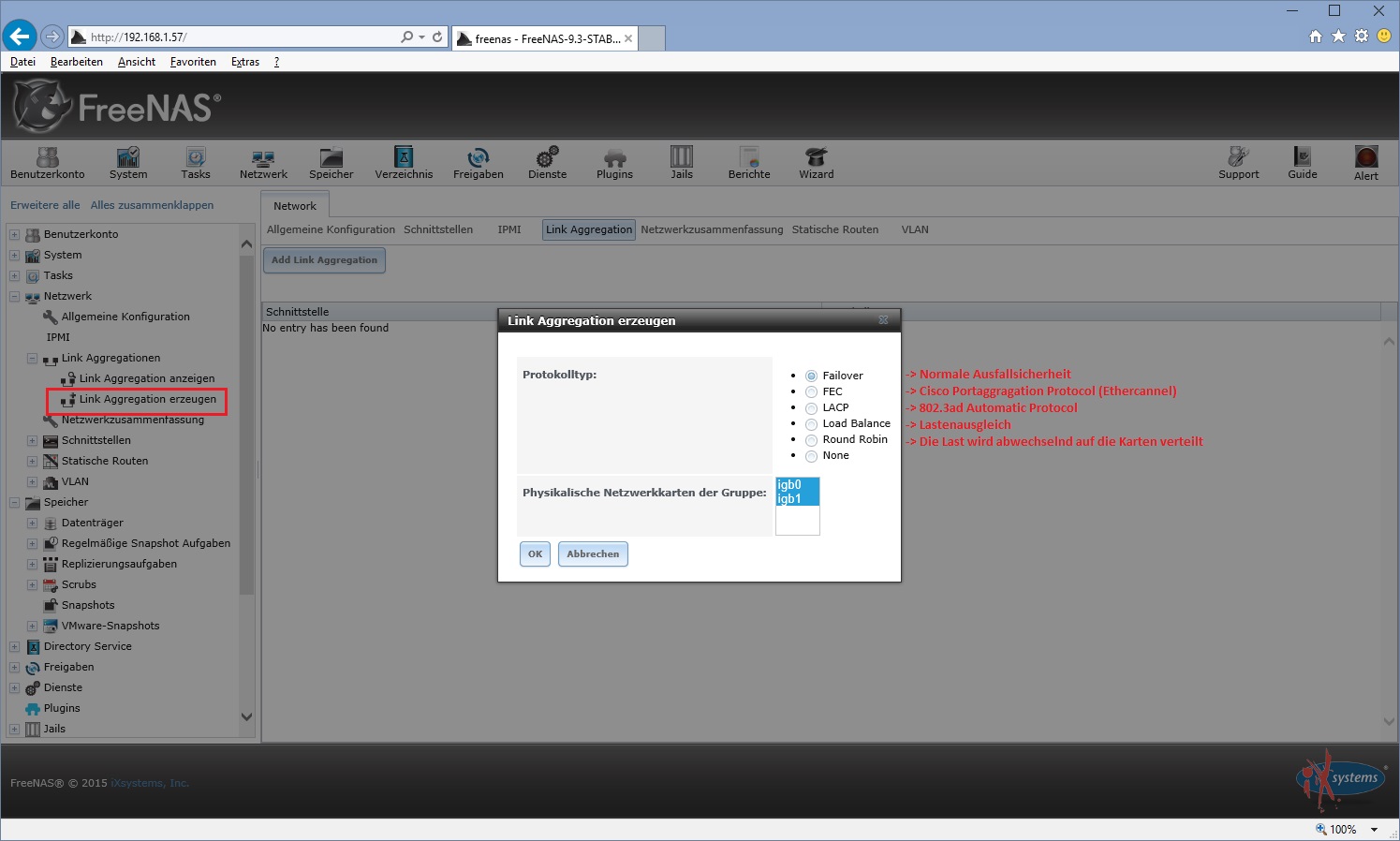Image resolution: width=1400 pixels, height=841 pixels.
Task: Open the Support toolbar icon
Action: point(1239,162)
